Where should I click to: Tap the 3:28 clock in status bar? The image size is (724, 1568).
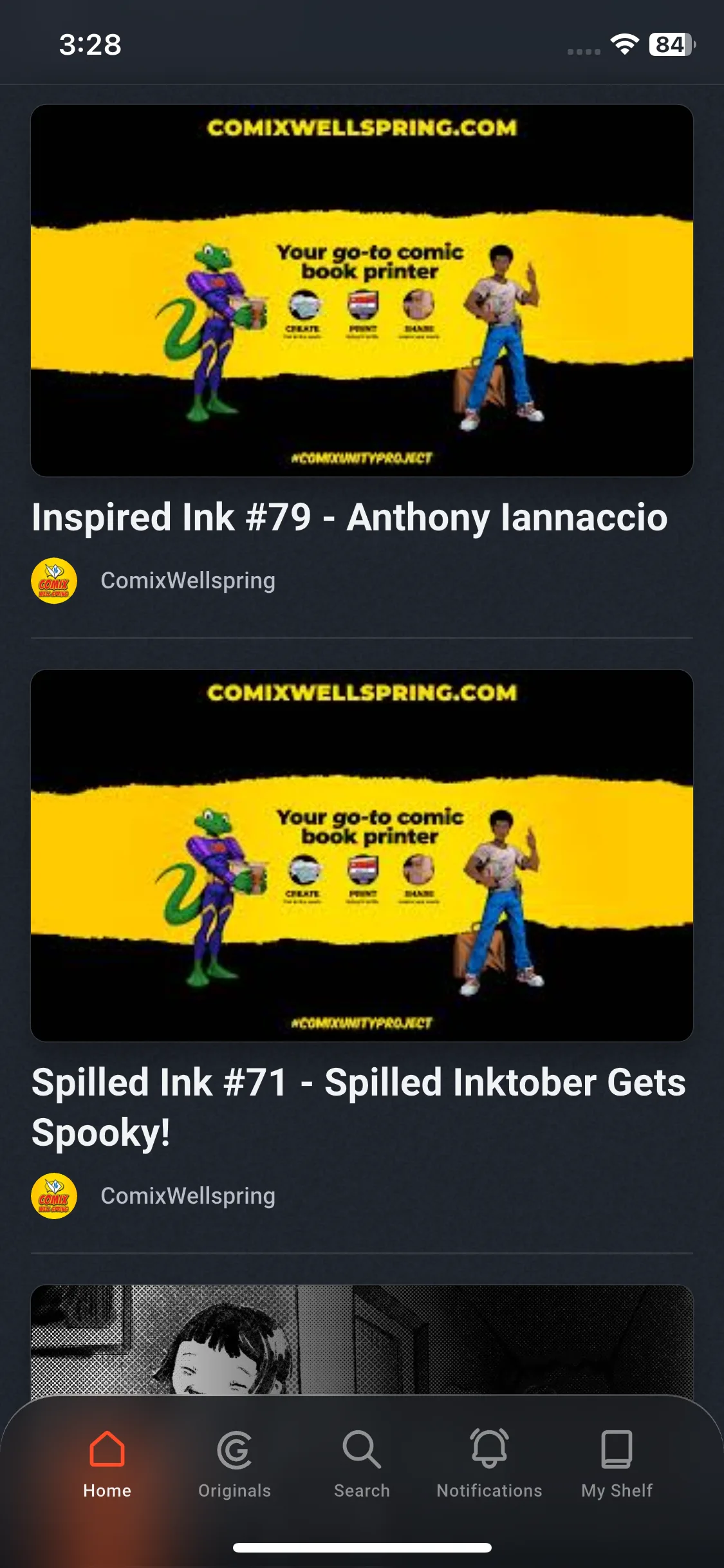(x=90, y=44)
